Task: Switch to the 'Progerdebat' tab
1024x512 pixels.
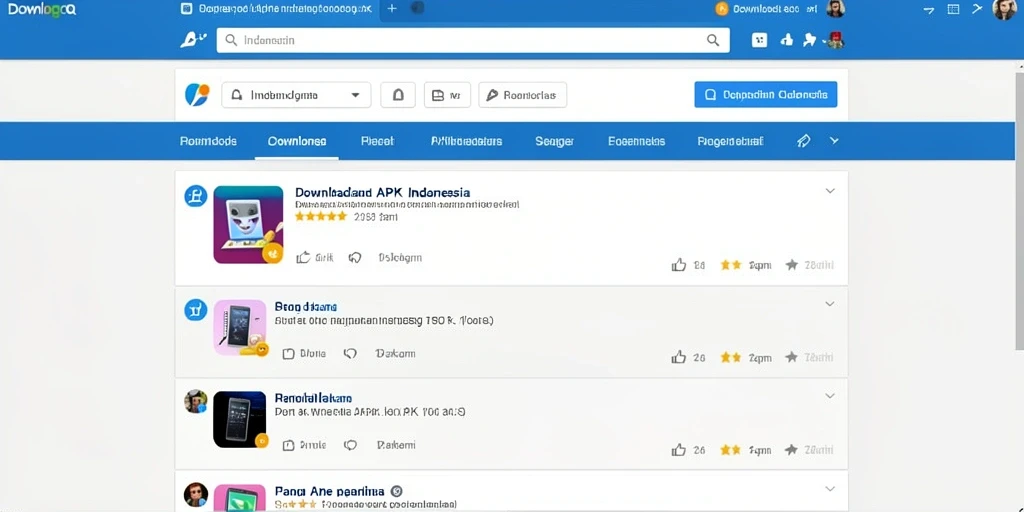Action: tap(730, 141)
